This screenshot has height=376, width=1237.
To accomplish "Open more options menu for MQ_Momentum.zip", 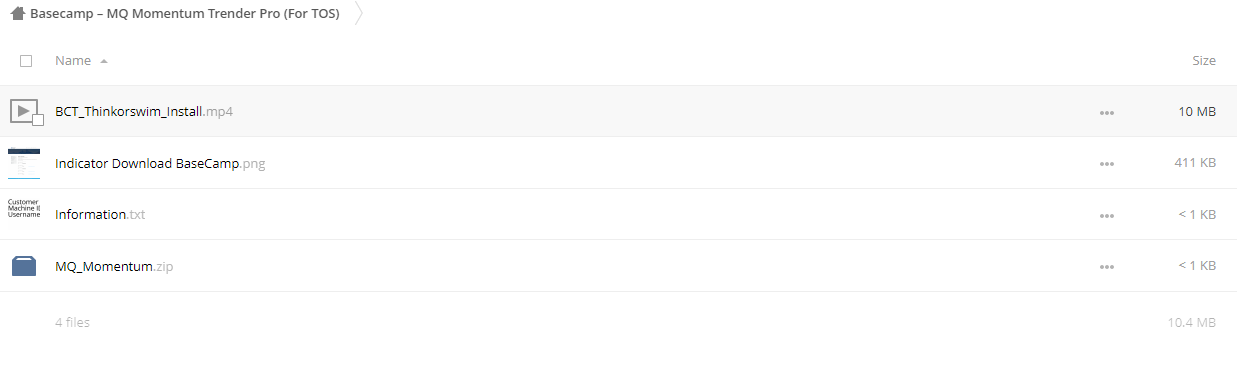I will coord(1106,267).
